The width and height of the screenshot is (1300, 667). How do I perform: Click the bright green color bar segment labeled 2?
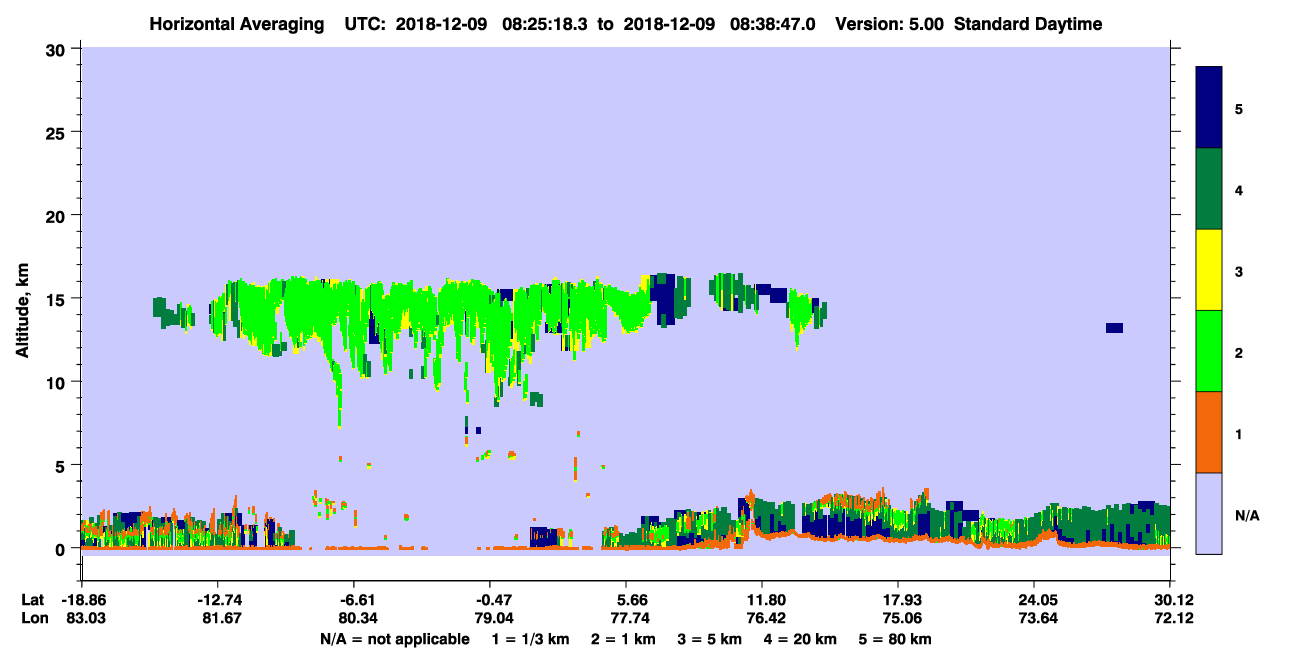[x=1209, y=351]
